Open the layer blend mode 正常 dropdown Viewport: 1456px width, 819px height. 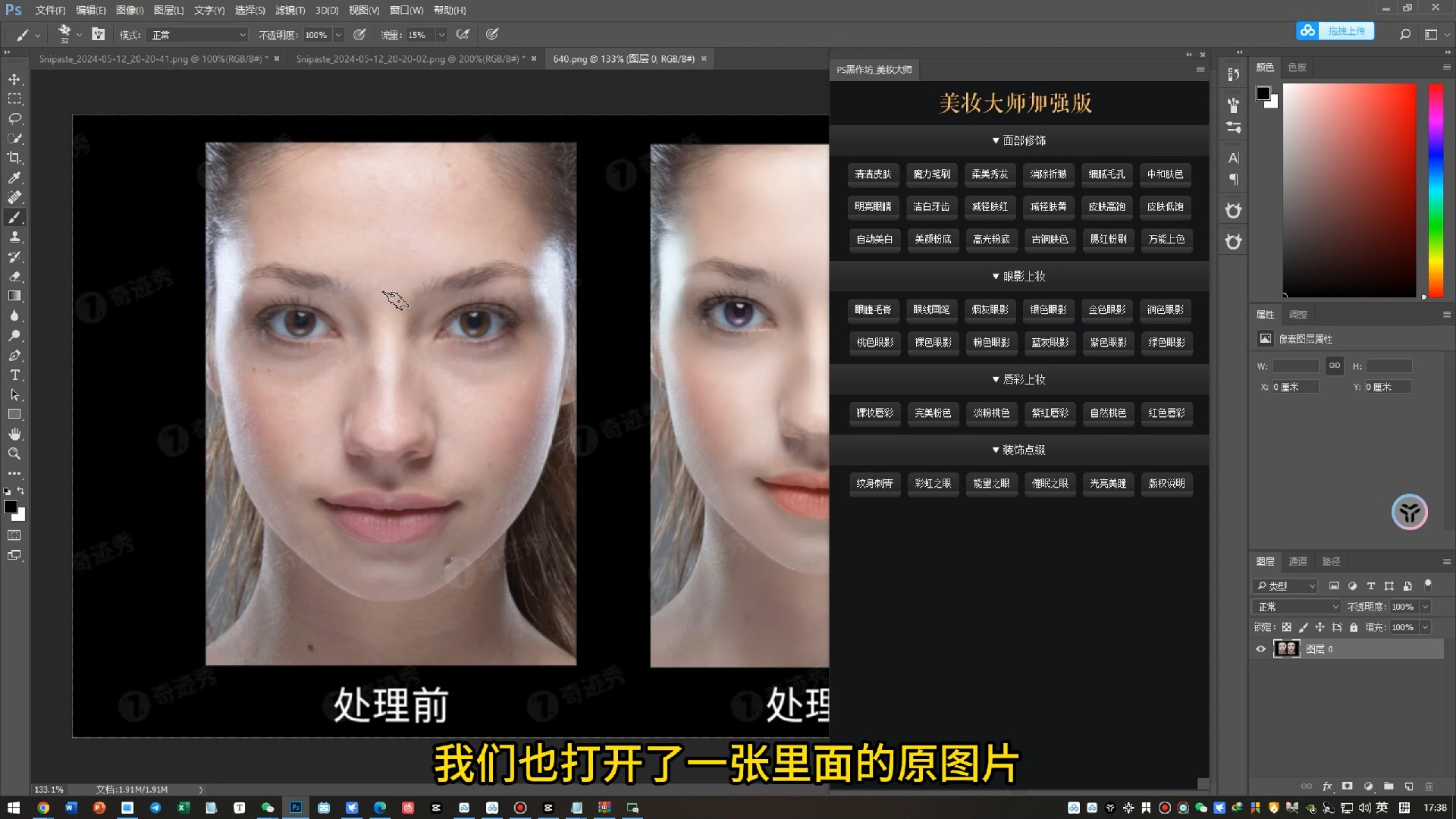[1297, 607]
